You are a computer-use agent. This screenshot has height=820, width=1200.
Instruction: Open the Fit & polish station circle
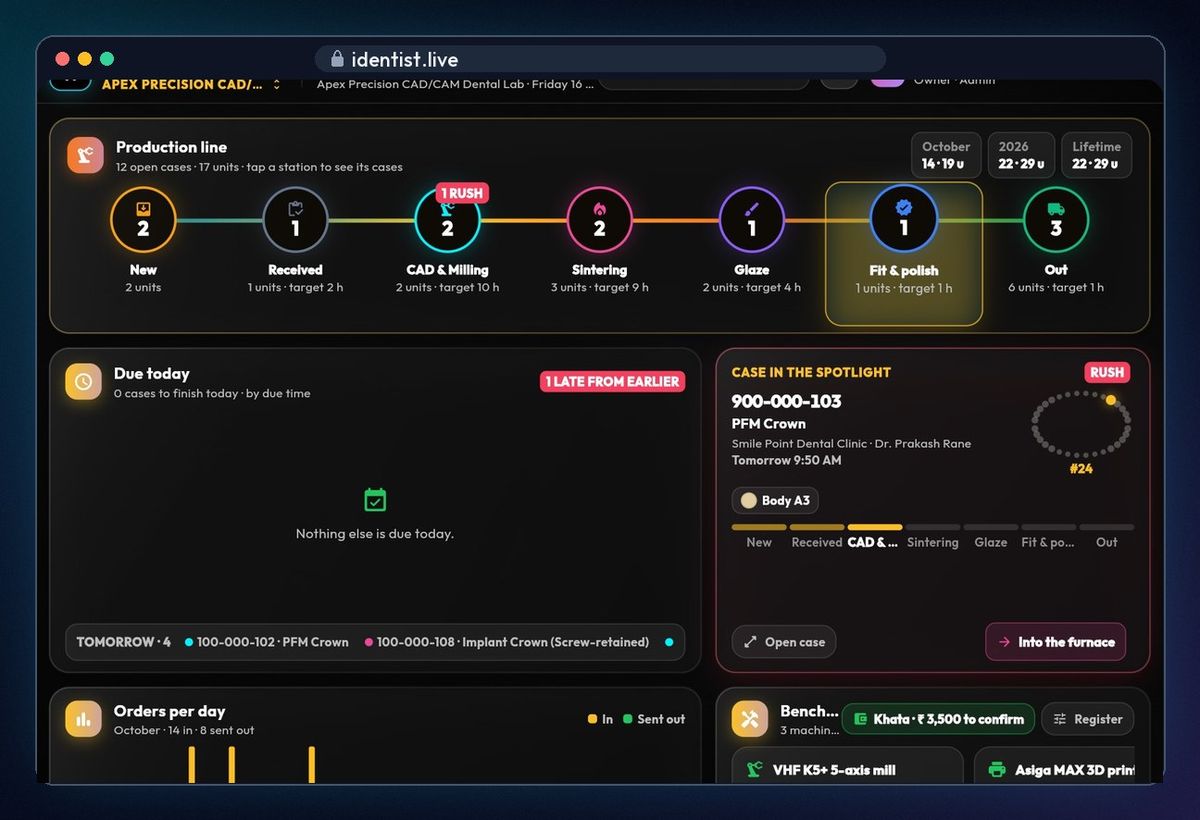click(903, 220)
